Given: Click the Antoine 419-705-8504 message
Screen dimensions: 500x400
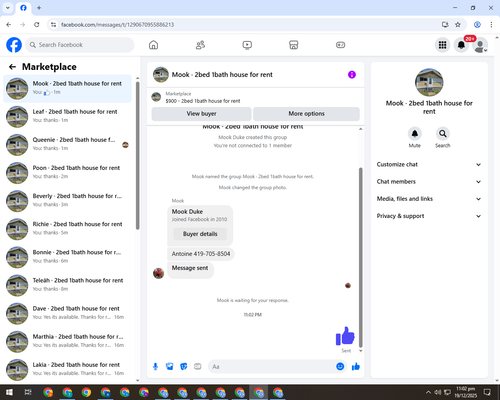Looking at the screenshot, I should 201,254.
